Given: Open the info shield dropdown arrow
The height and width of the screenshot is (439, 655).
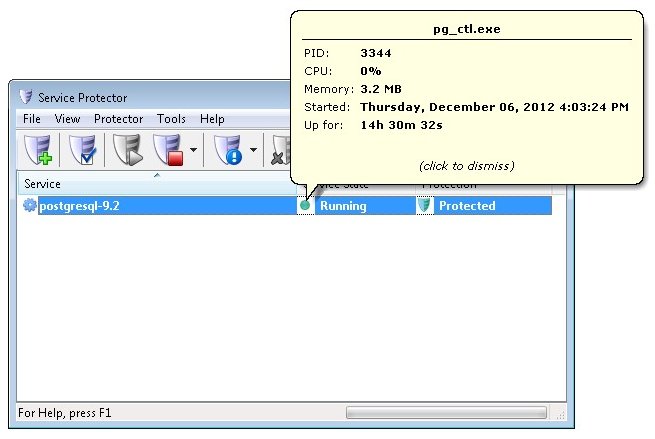Looking at the screenshot, I should [x=253, y=150].
